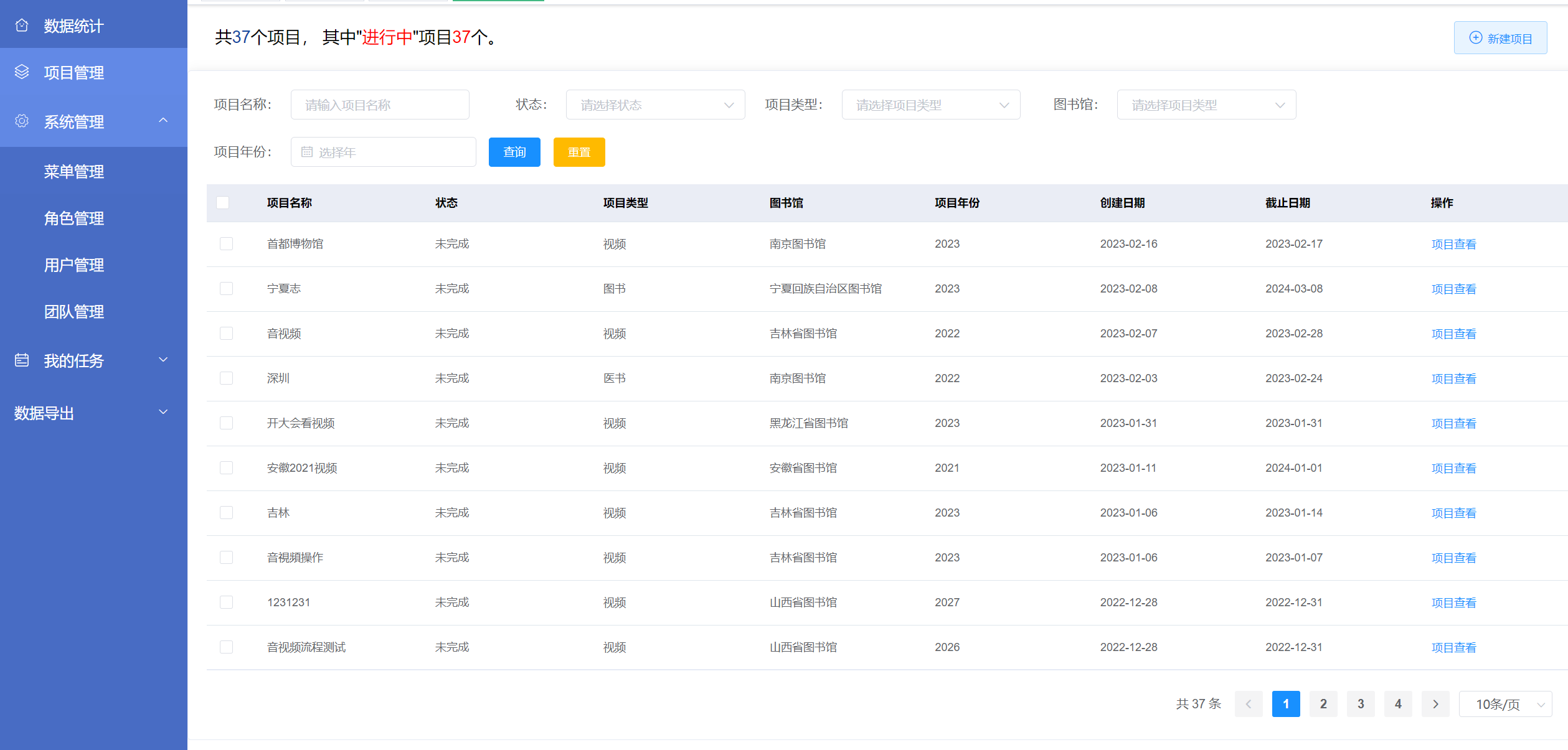Click the 2024-03-08 deadline cell
The image size is (1568, 750).
(1294, 288)
